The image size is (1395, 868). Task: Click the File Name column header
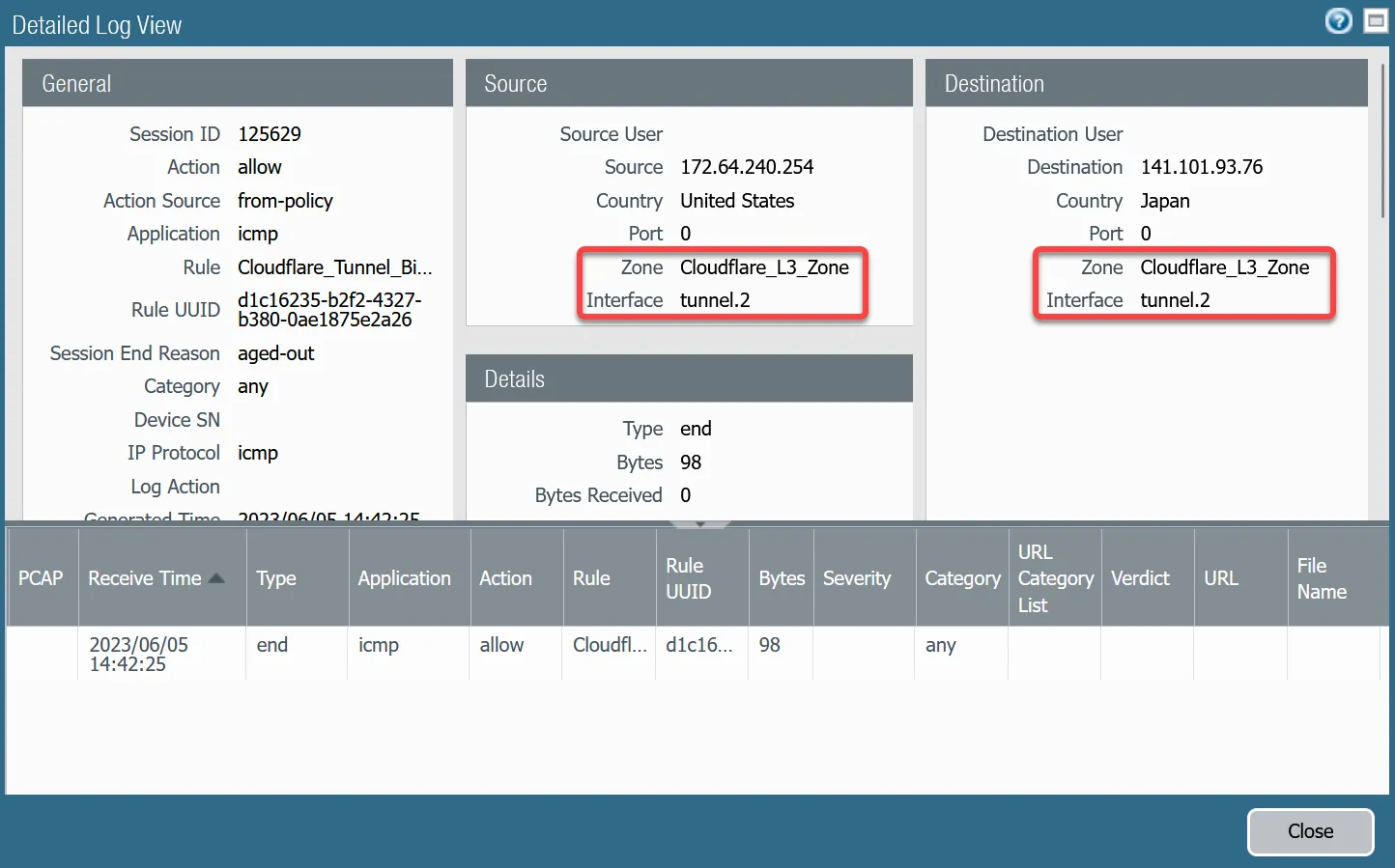point(1321,577)
